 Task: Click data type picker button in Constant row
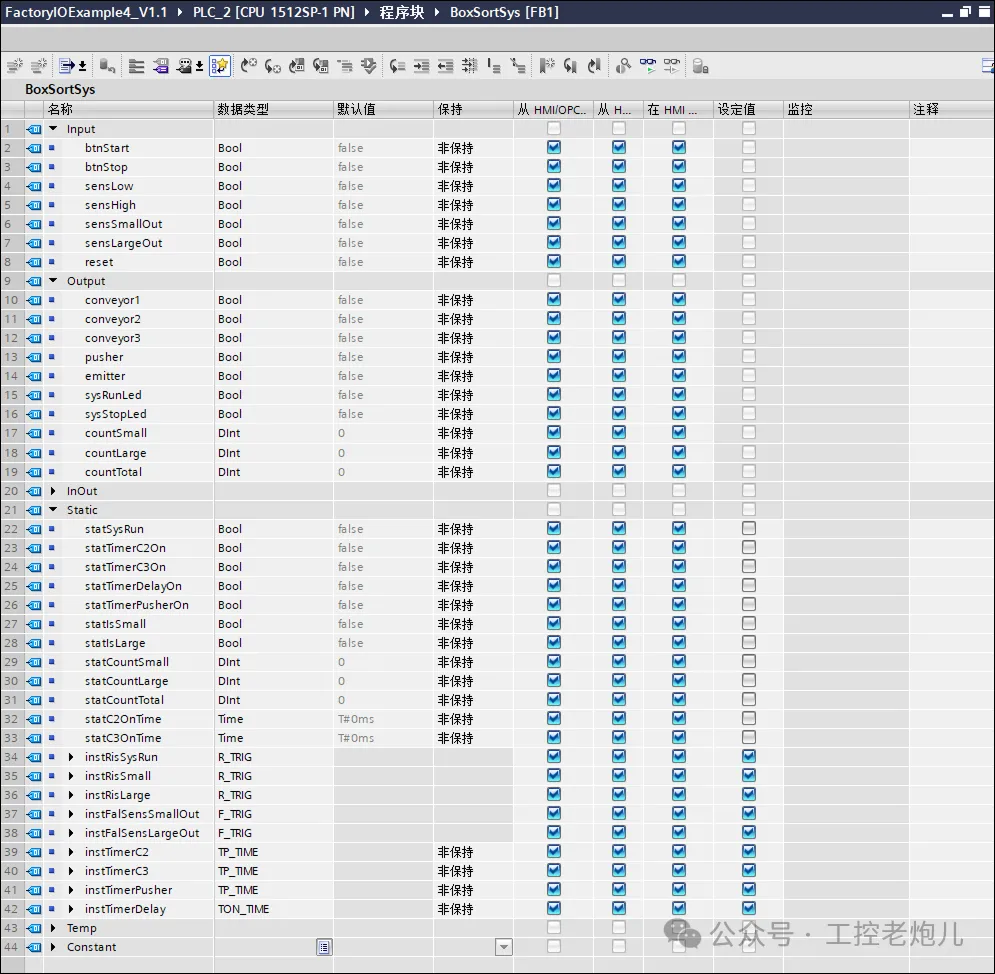(x=324, y=947)
